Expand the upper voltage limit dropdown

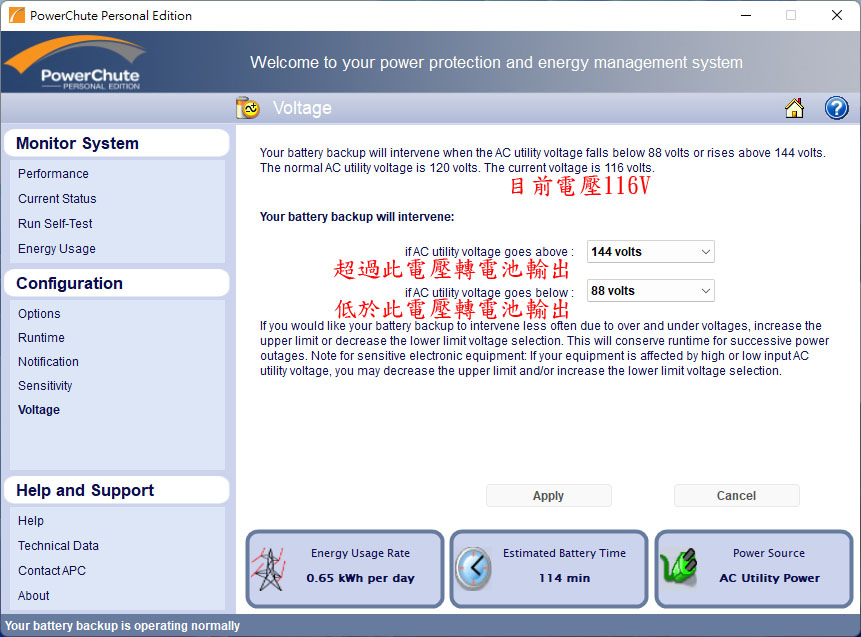651,252
